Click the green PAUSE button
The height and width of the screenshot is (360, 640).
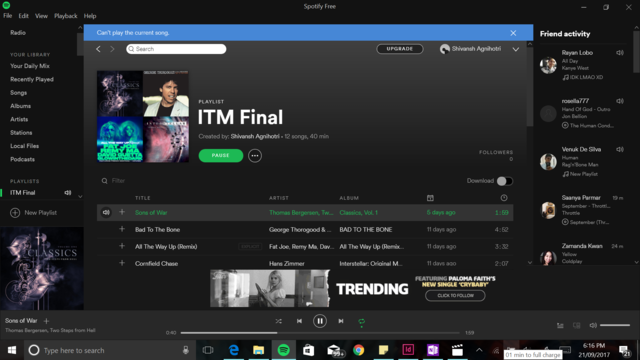(x=221, y=156)
